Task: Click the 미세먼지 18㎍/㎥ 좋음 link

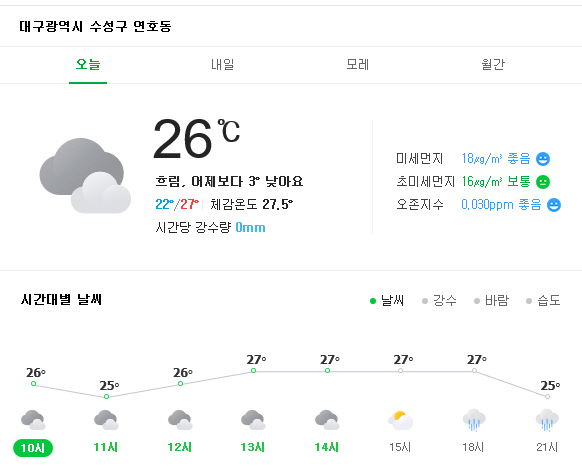Action: coord(496,159)
